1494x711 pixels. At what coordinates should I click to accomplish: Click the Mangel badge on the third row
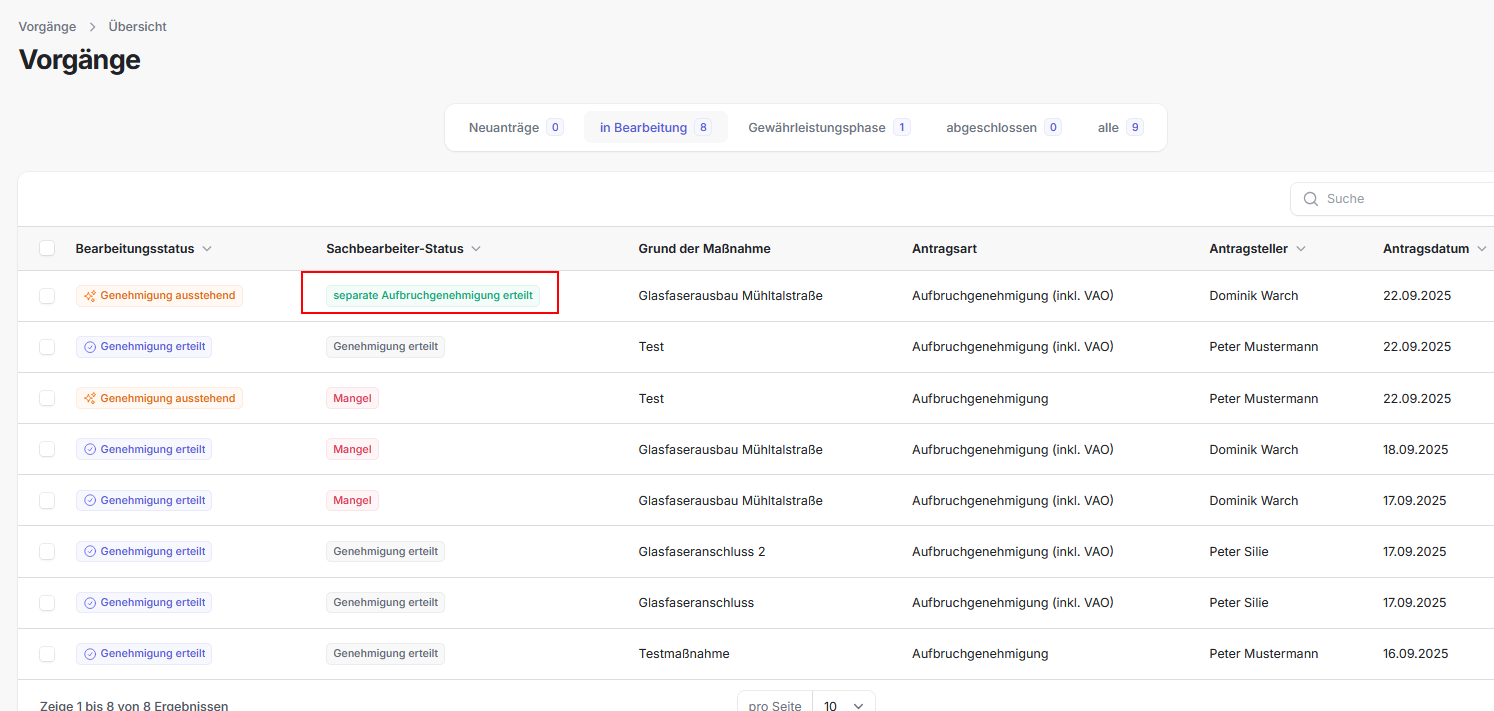coord(352,397)
